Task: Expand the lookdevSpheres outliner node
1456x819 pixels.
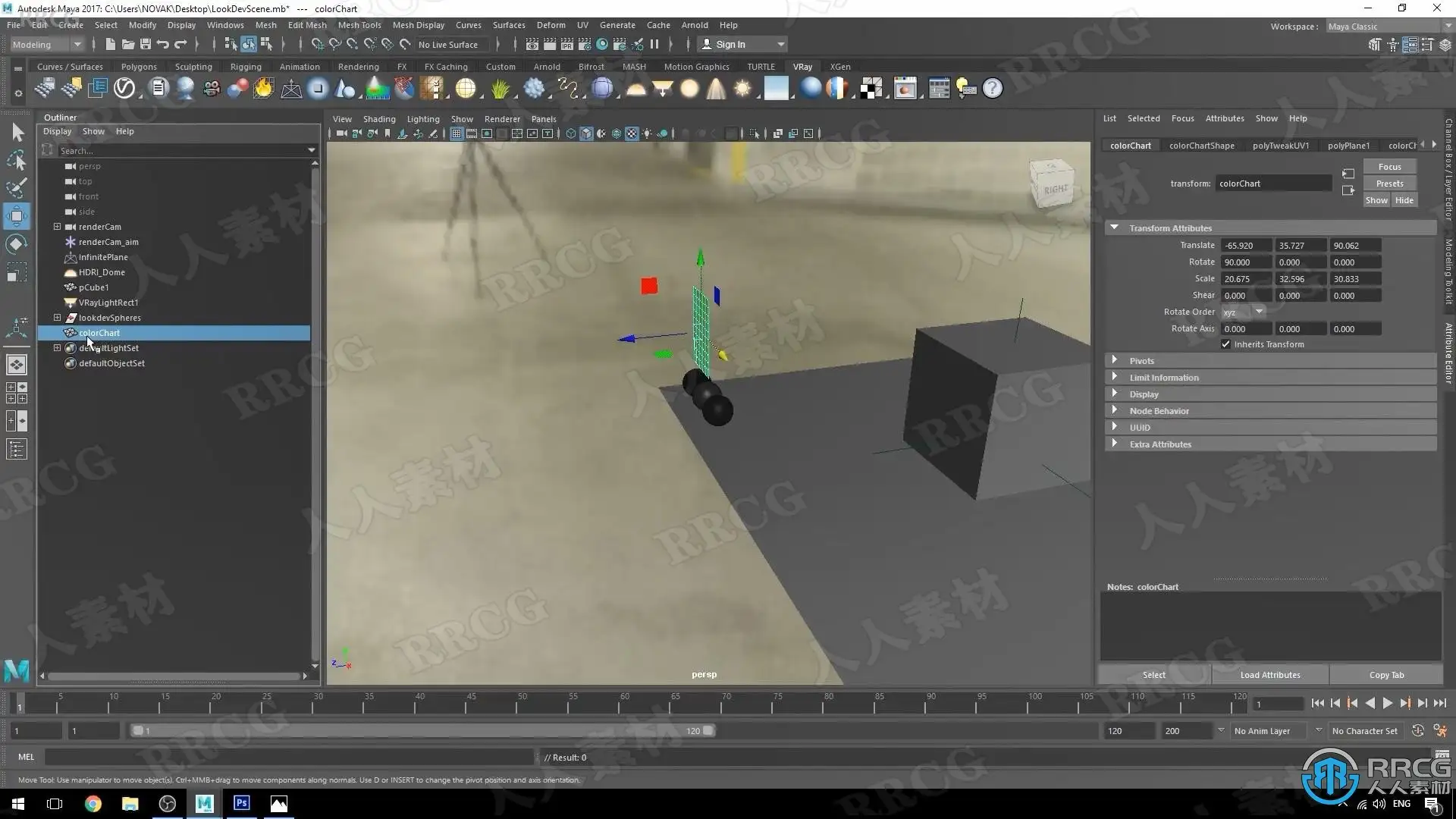Action: (x=57, y=318)
